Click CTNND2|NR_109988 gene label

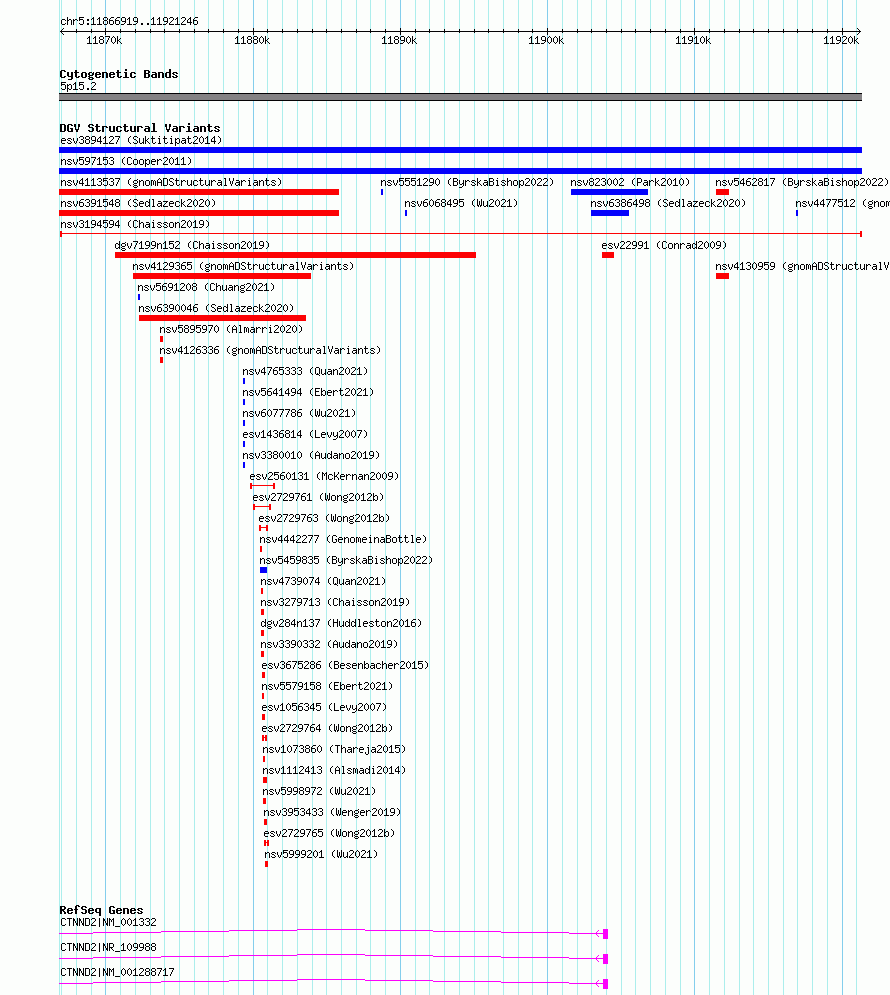click(108, 947)
